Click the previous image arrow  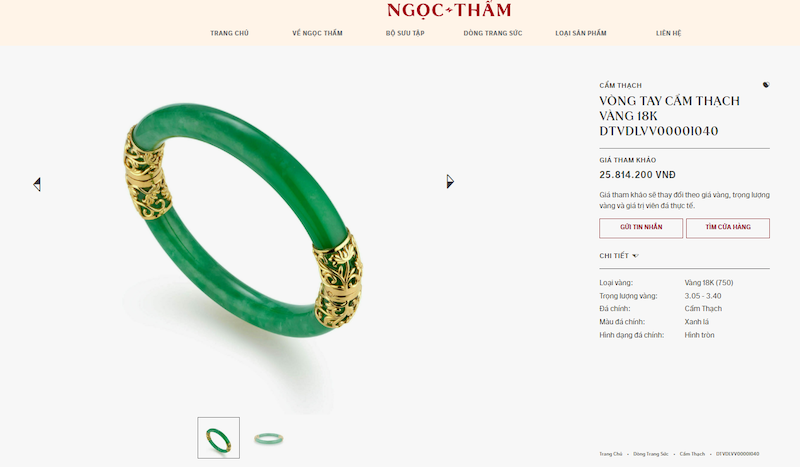[x=37, y=184]
